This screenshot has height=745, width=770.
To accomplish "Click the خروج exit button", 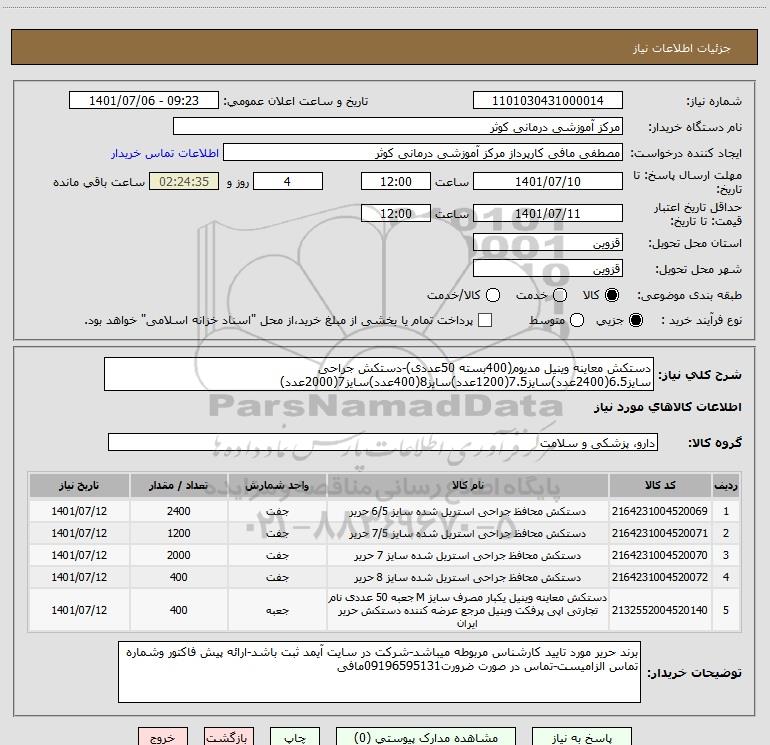I will pos(163,737).
